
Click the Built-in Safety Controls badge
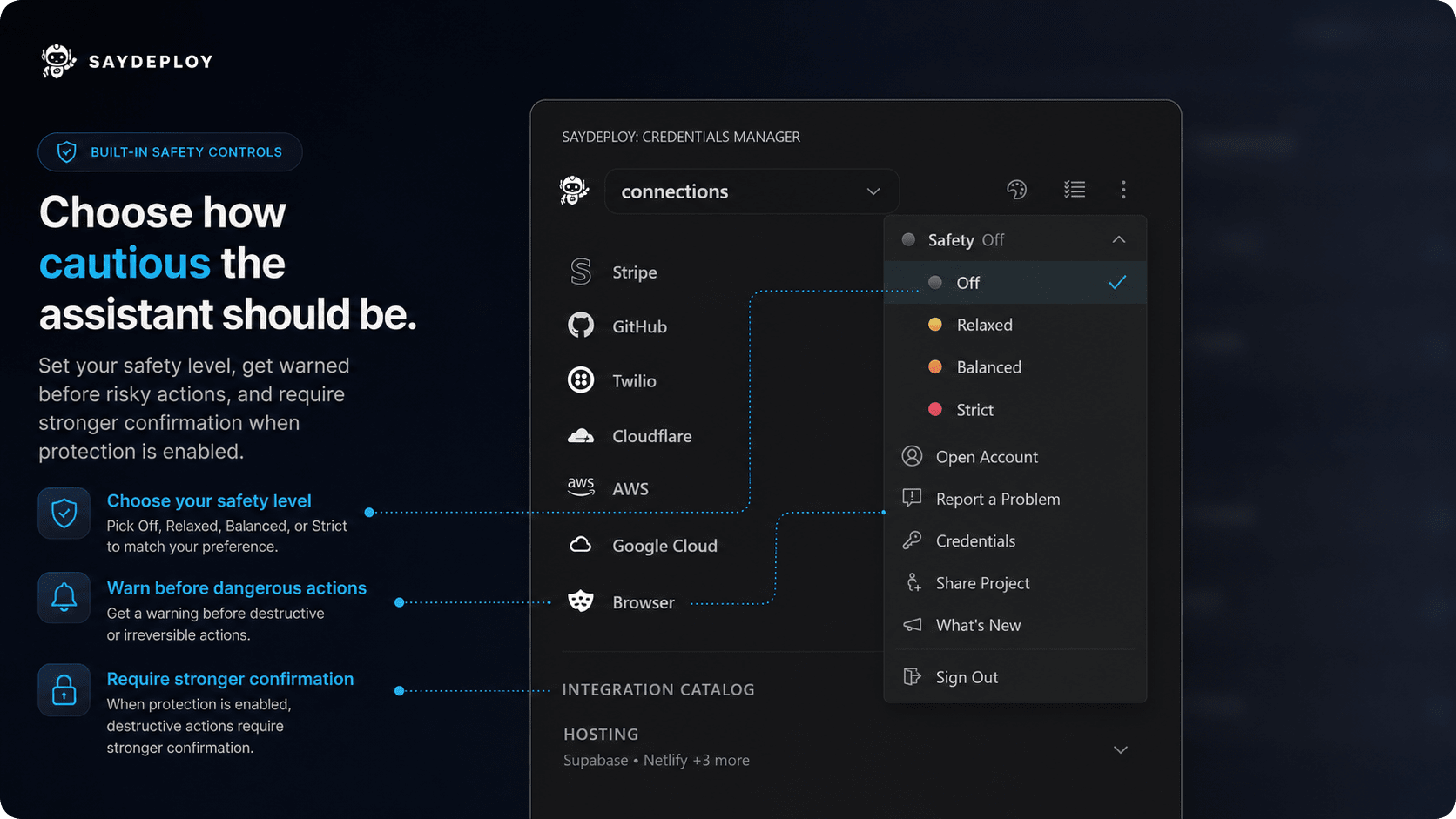tap(170, 152)
